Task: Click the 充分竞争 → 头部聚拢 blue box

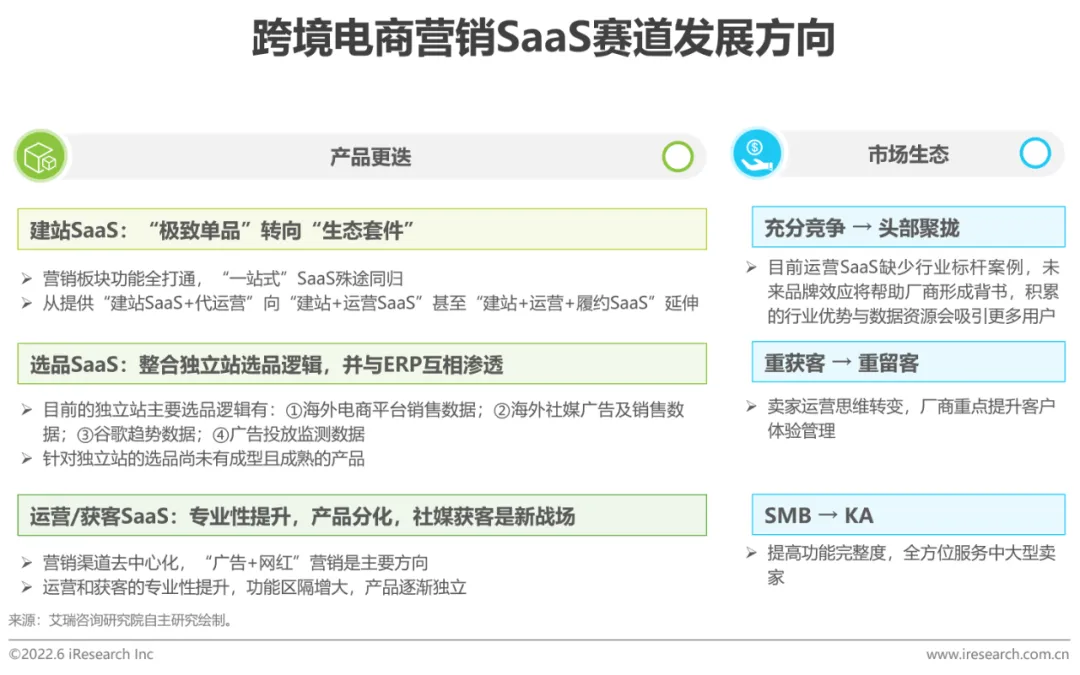Action: (908, 227)
